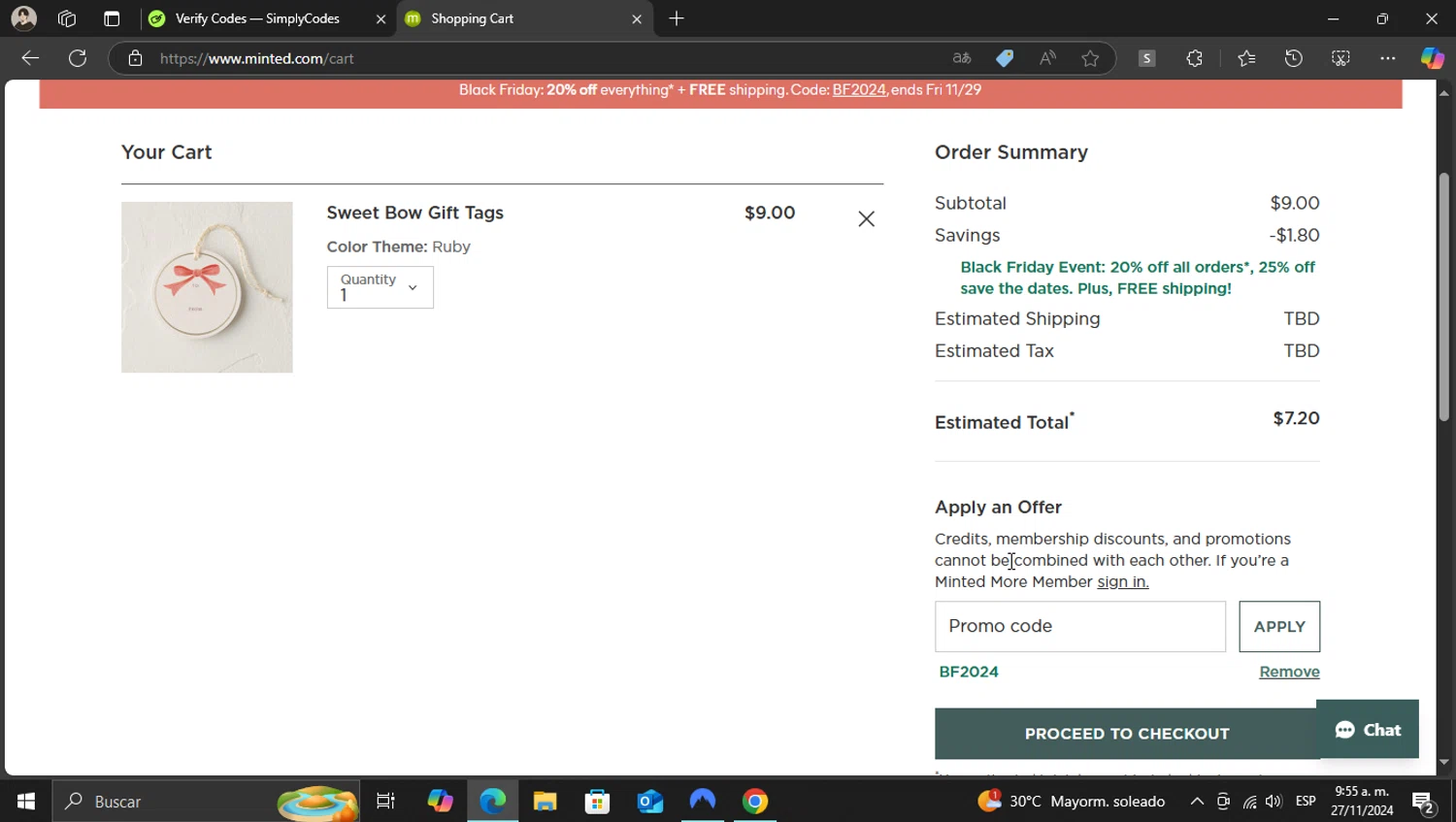Image resolution: width=1456 pixels, height=822 pixels.
Task: Click the APPLY promo button
Action: click(x=1279, y=627)
